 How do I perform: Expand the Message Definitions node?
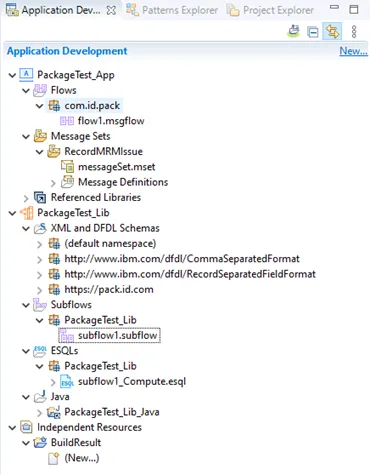coord(53,182)
